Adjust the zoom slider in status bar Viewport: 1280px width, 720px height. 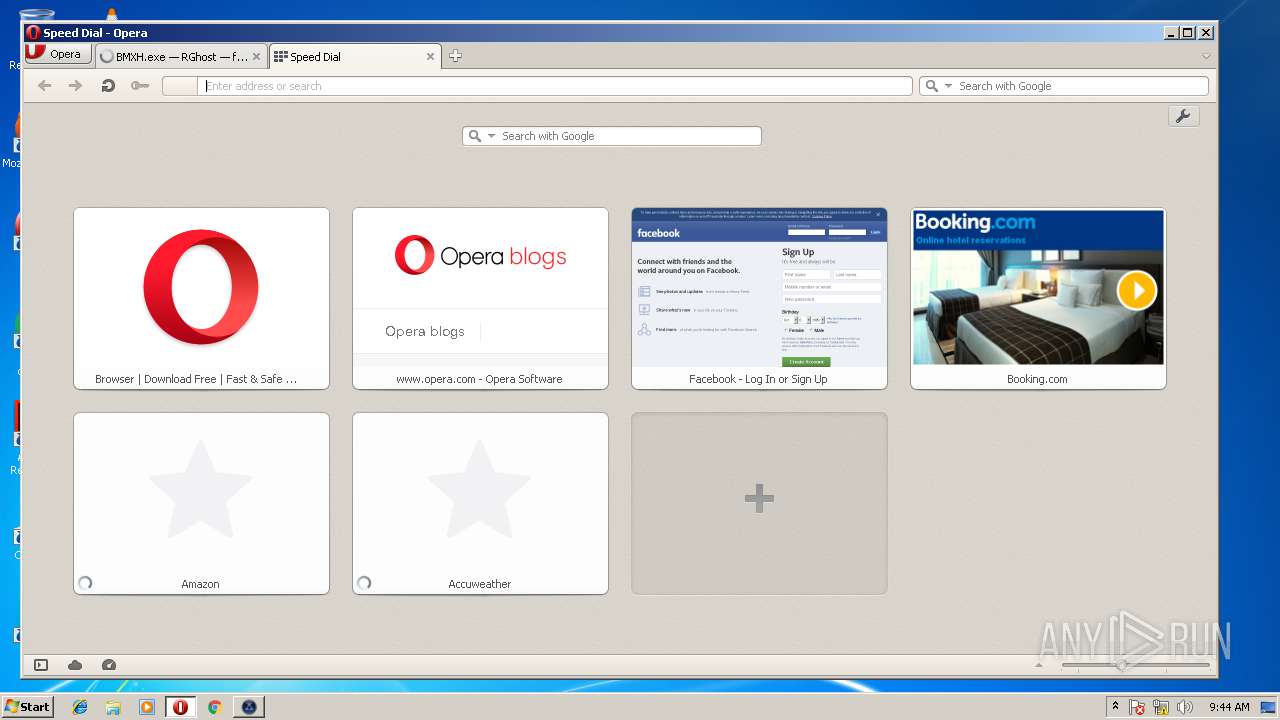click(x=1135, y=665)
